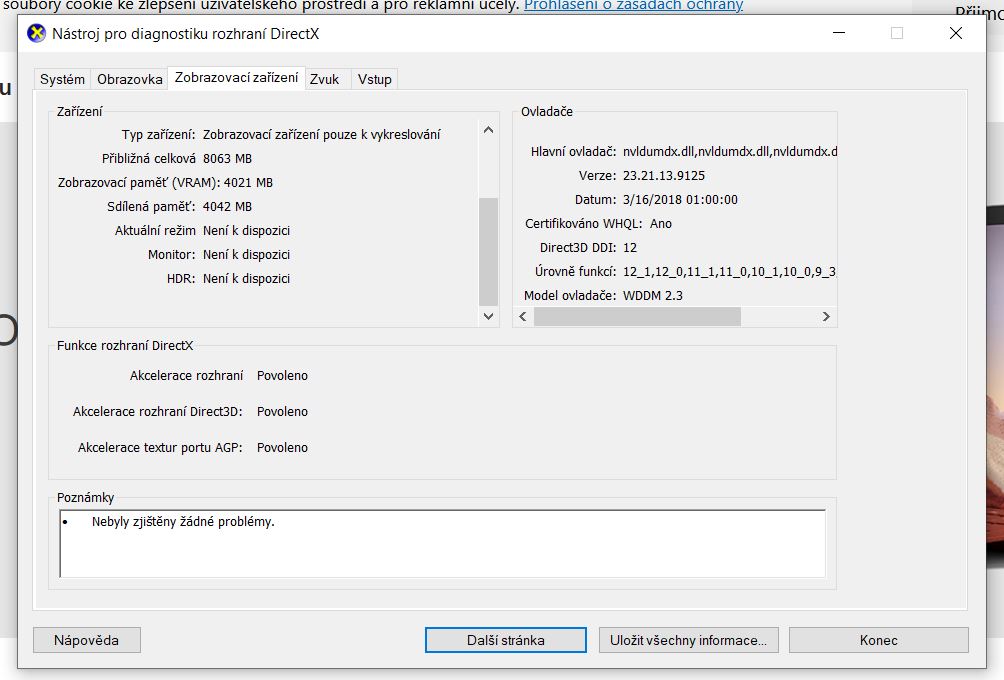The image size is (1004, 680).
Task: Click the VRAM value 4021 MB
Action: coord(248,182)
